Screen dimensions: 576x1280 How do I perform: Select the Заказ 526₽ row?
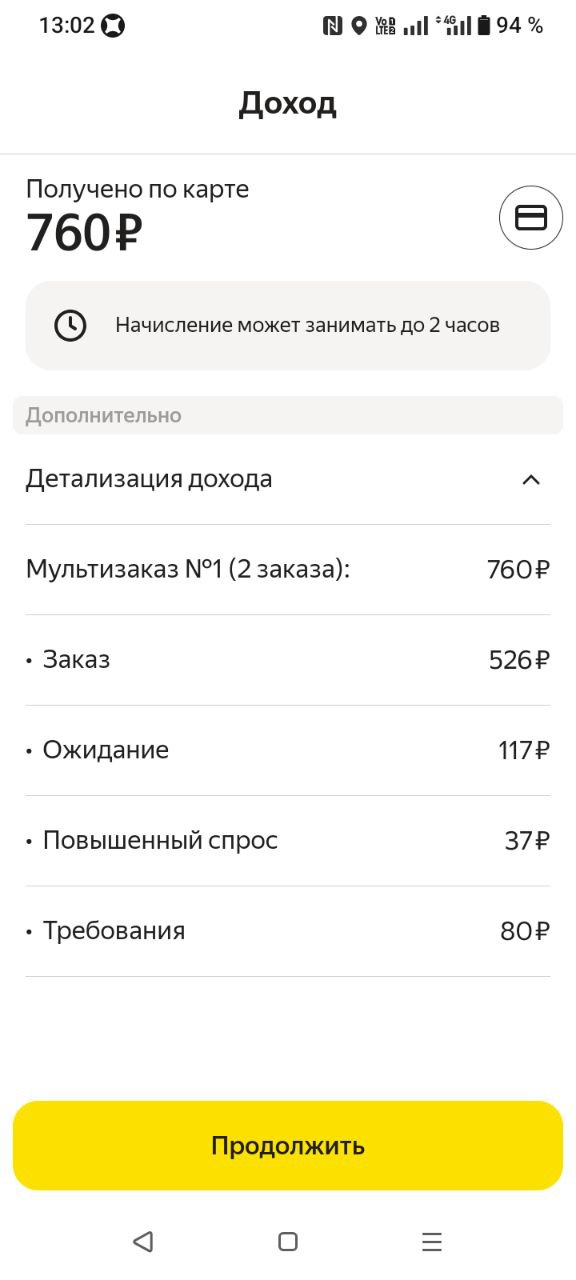tap(288, 660)
